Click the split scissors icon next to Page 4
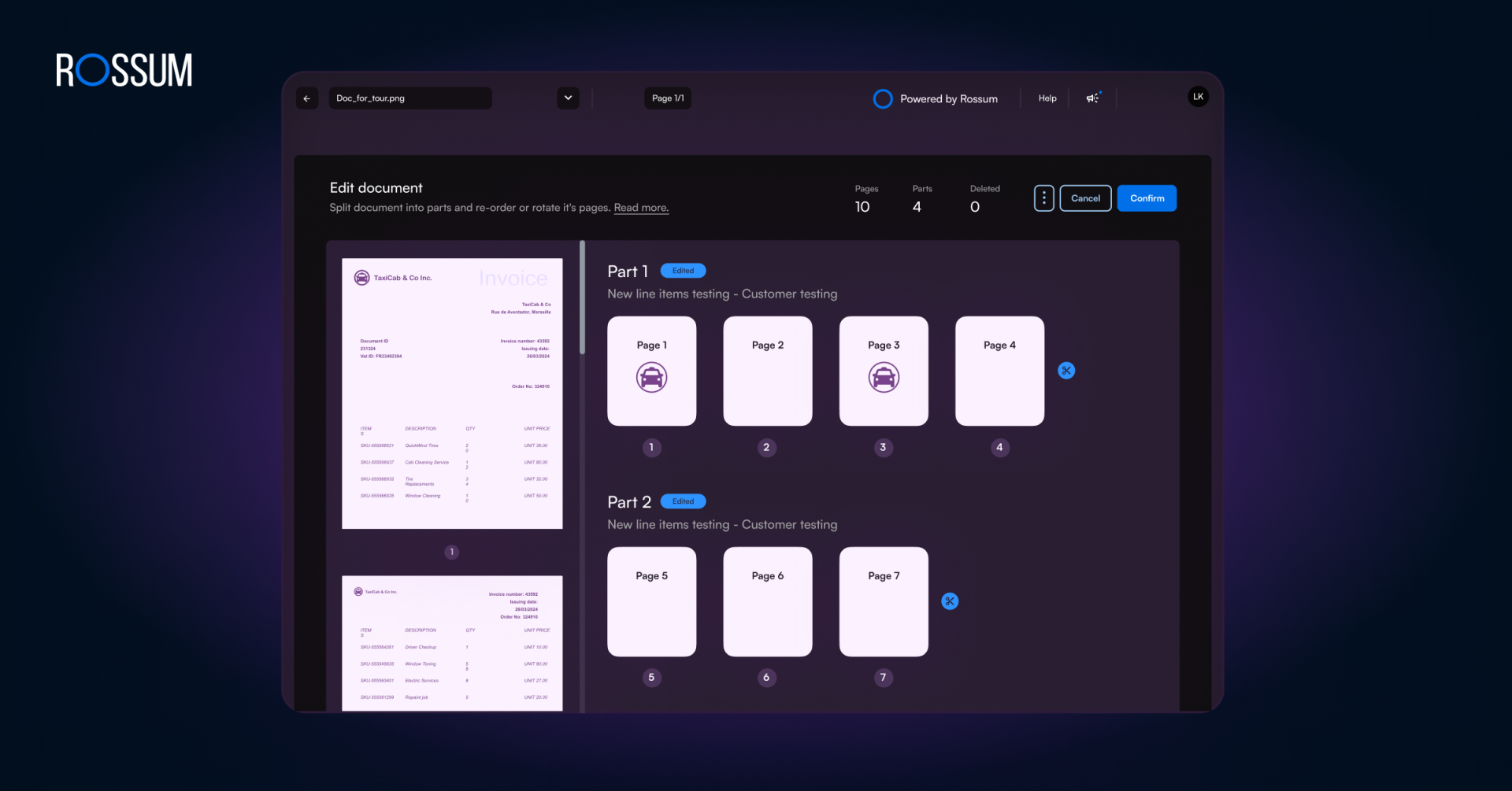This screenshot has width=1512, height=791. (1066, 370)
